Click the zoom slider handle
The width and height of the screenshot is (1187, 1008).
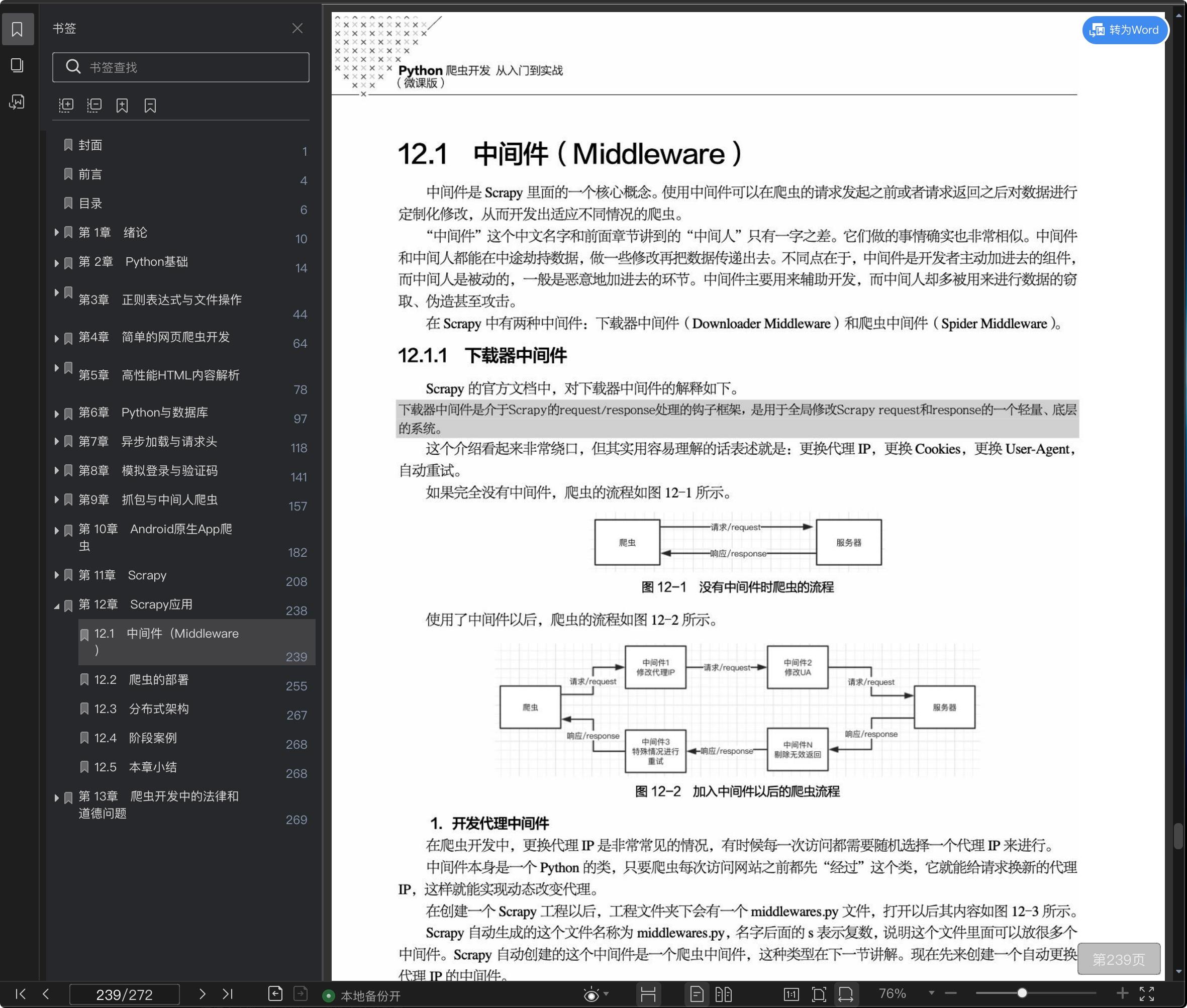click(1022, 993)
